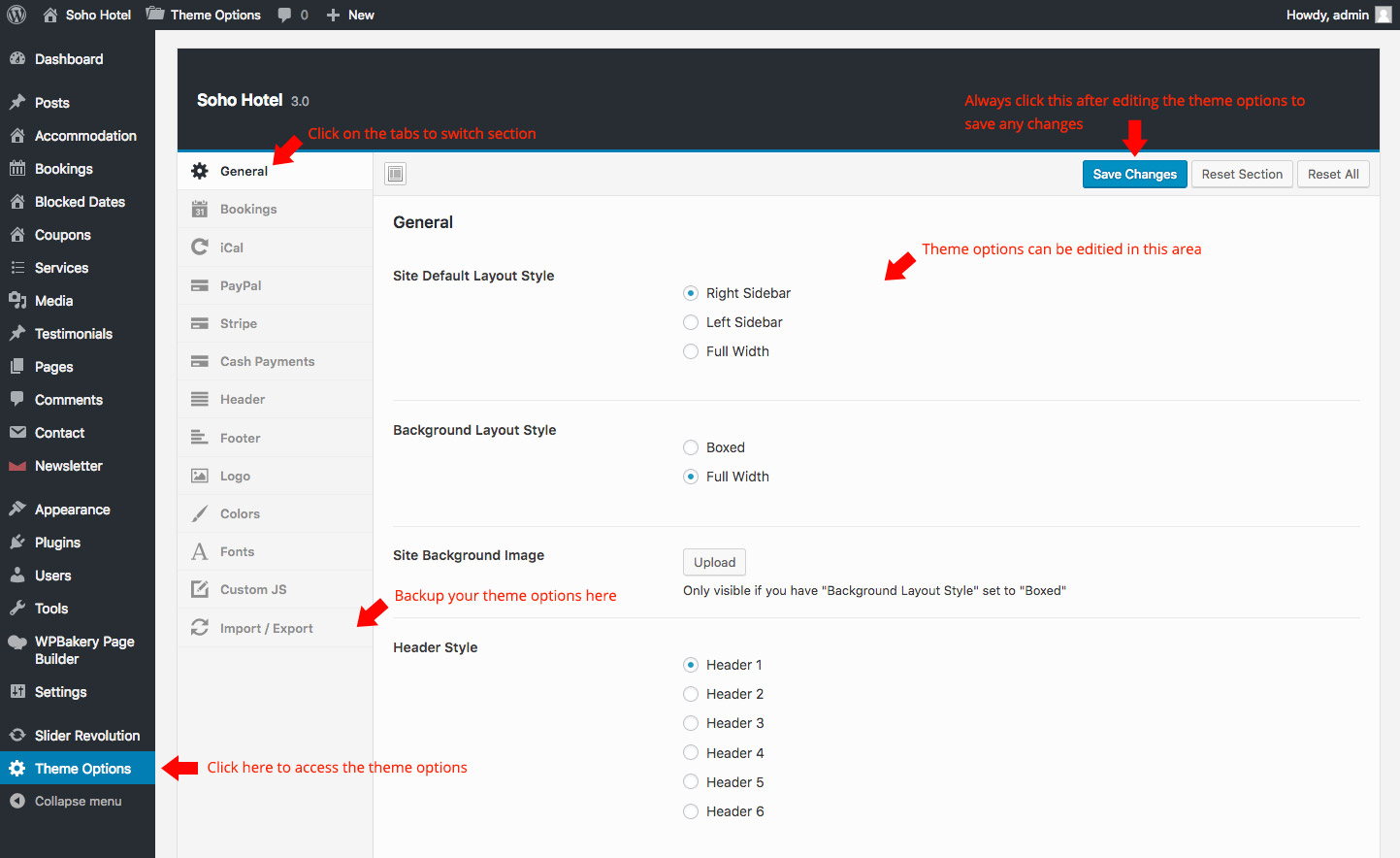
Task: Open the iCal section refresh icon
Action: 200,247
